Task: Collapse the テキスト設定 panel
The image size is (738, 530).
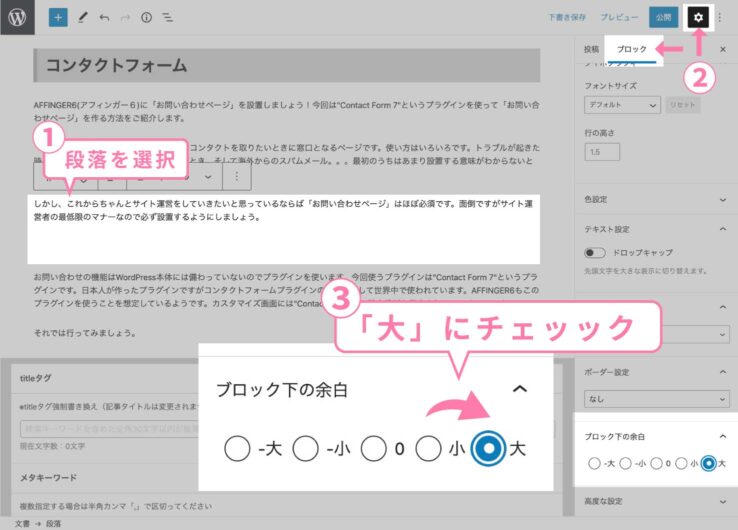Action: click(x=656, y=229)
